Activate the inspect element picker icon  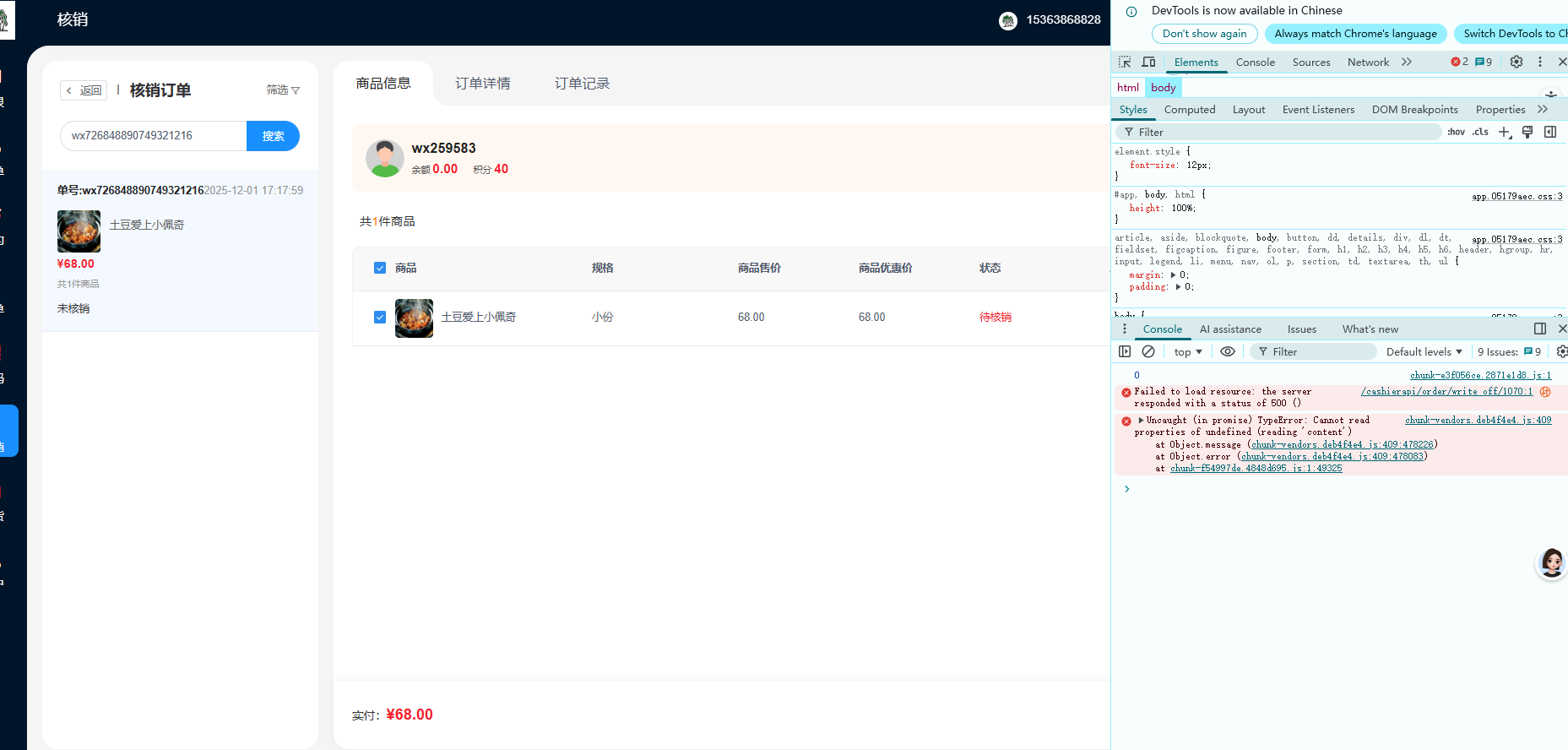[1125, 62]
